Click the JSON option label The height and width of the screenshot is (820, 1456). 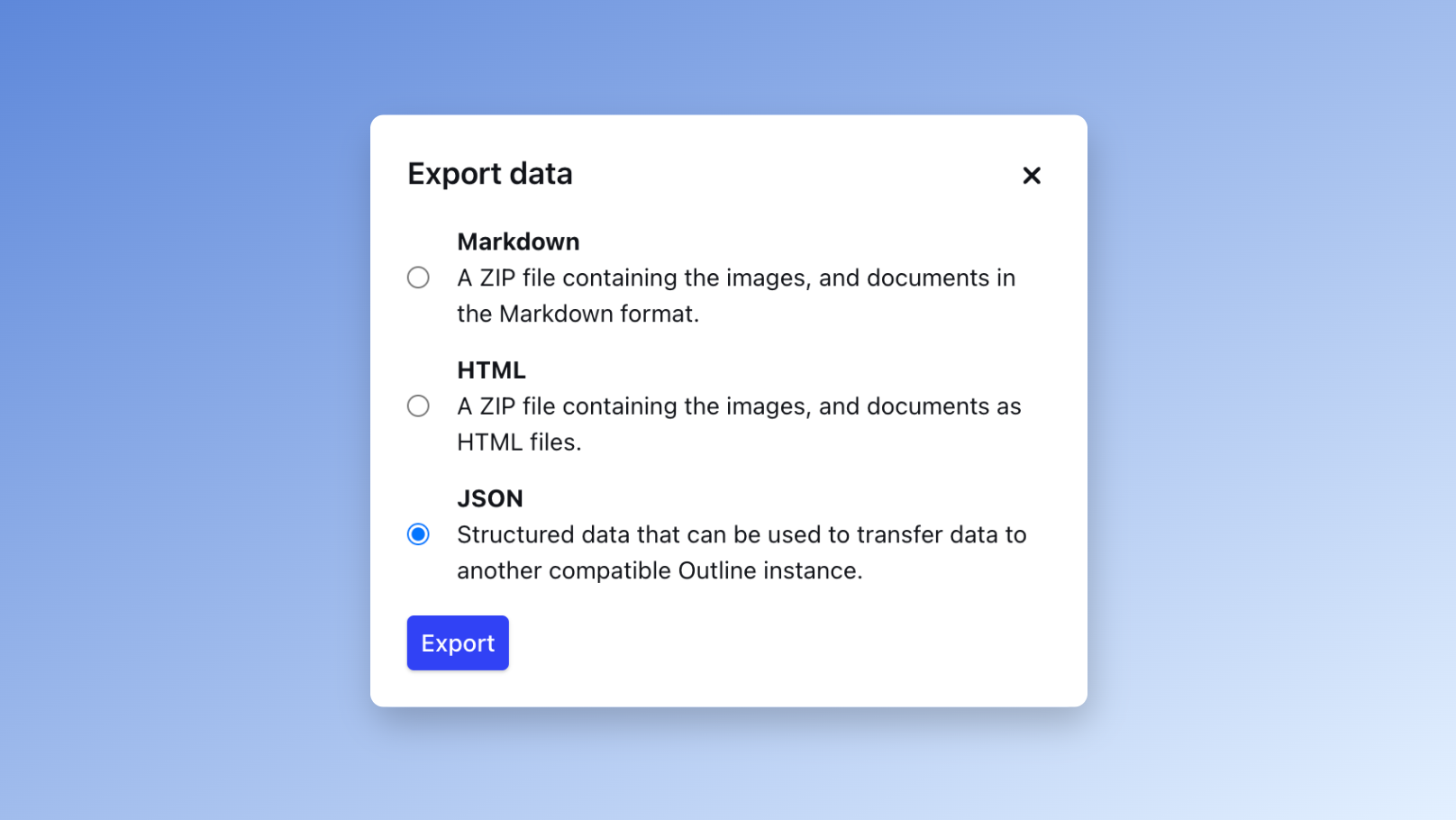click(490, 498)
